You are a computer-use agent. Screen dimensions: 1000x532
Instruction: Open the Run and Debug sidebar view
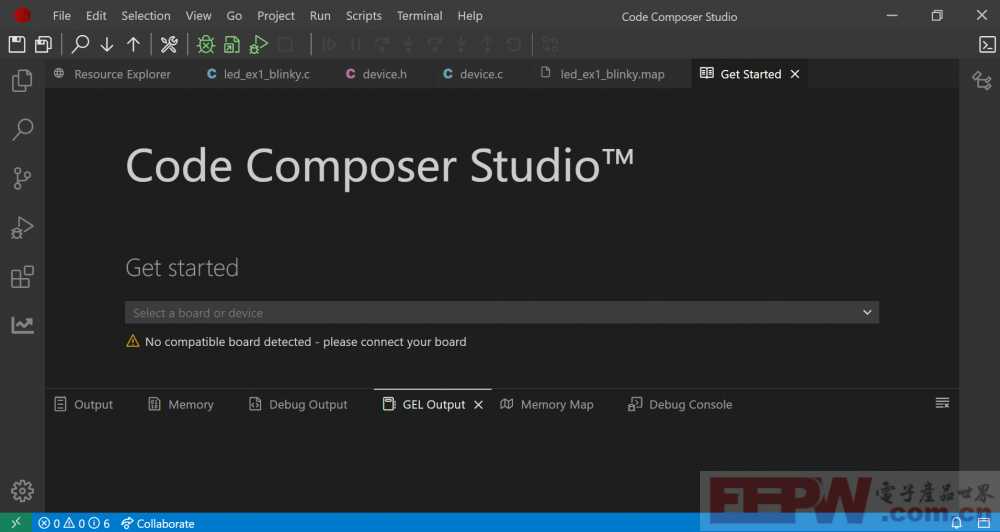pos(22,228)
